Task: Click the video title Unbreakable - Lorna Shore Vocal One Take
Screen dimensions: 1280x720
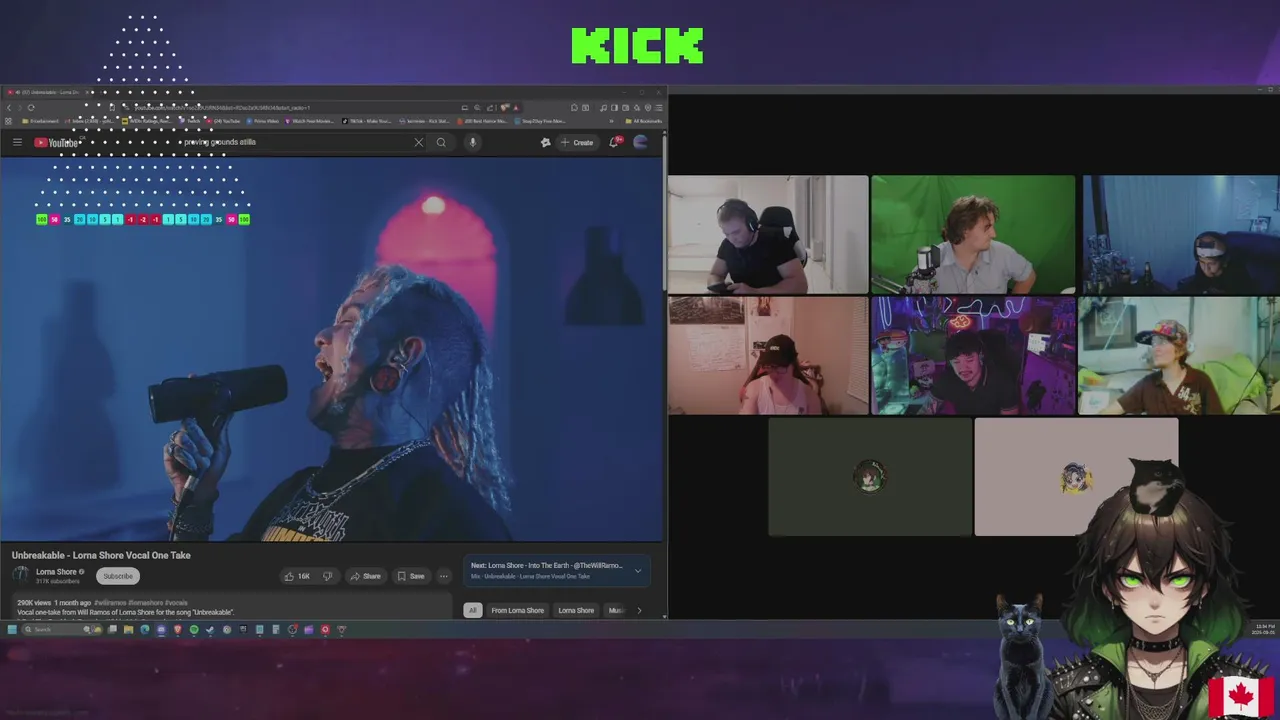Action: [x=101, y=555]
